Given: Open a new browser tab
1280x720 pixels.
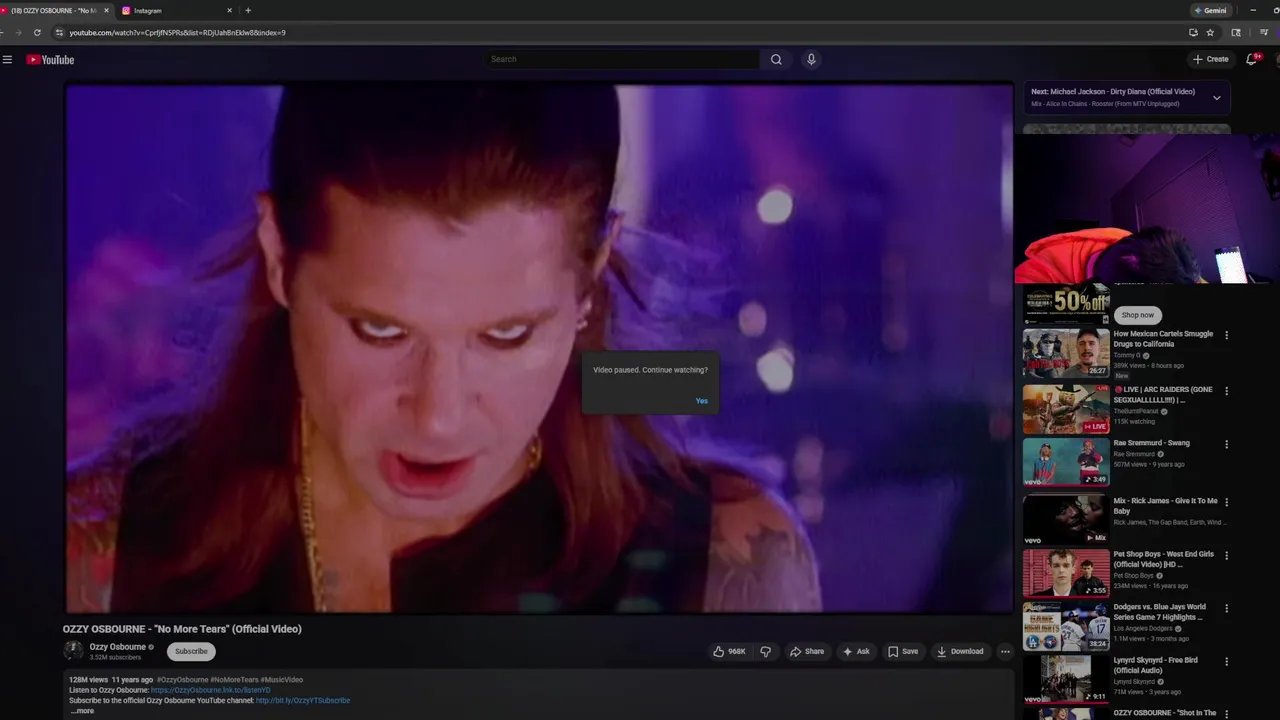Looking at the screenshot, I should 248,10.
